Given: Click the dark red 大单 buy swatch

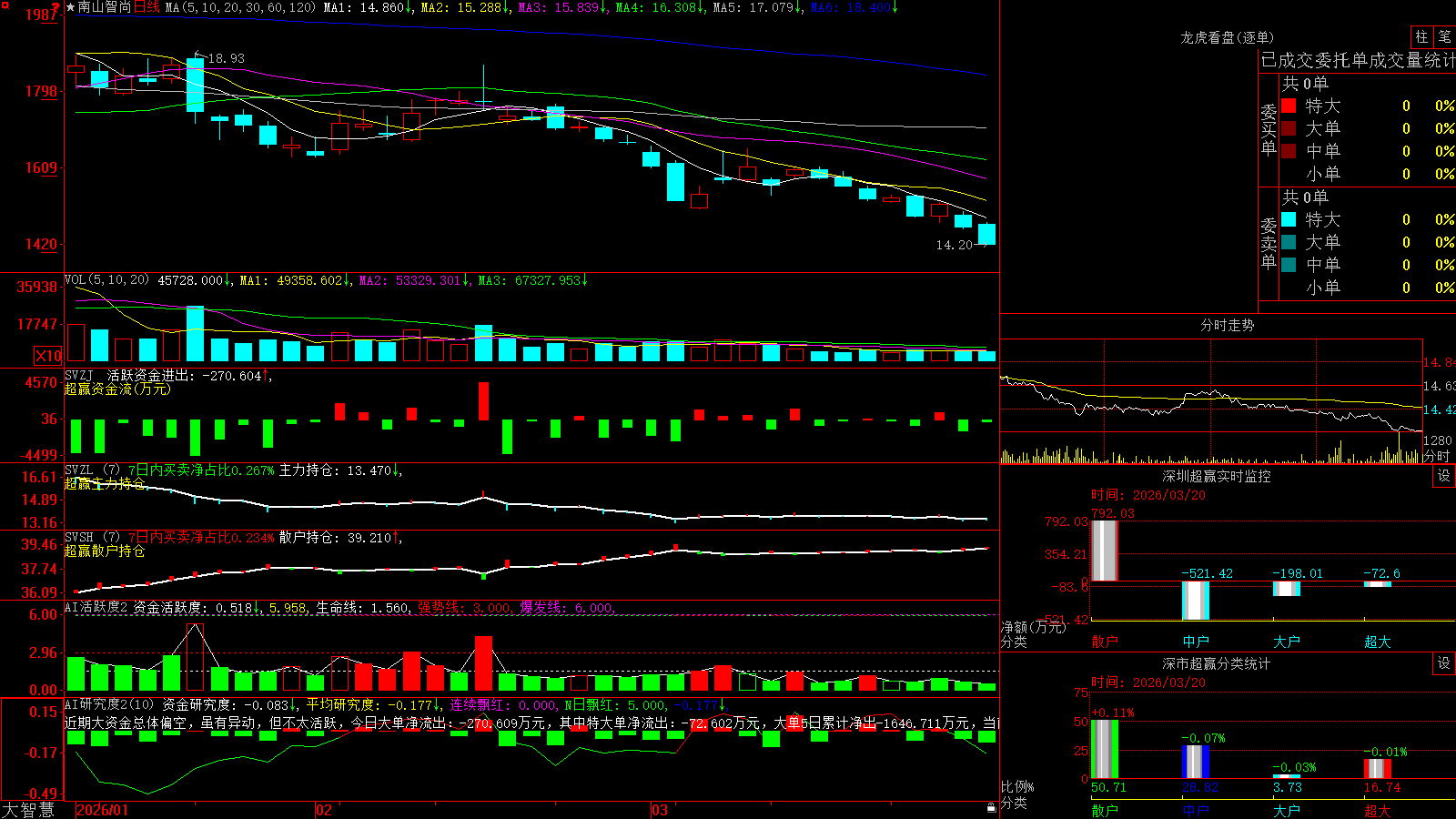Looking at the screenshot, I should (x=1289, y=128).
